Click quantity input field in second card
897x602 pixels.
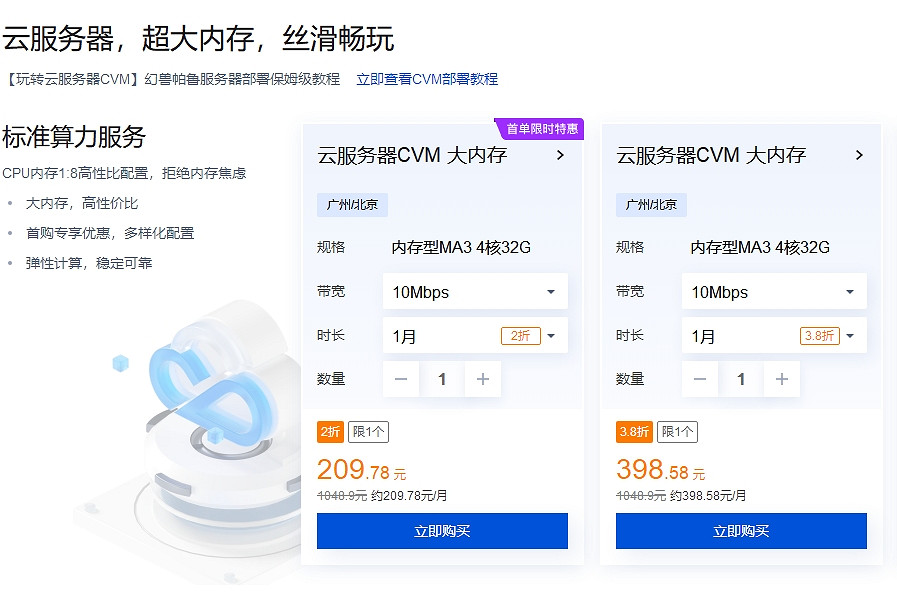point(741,379)
